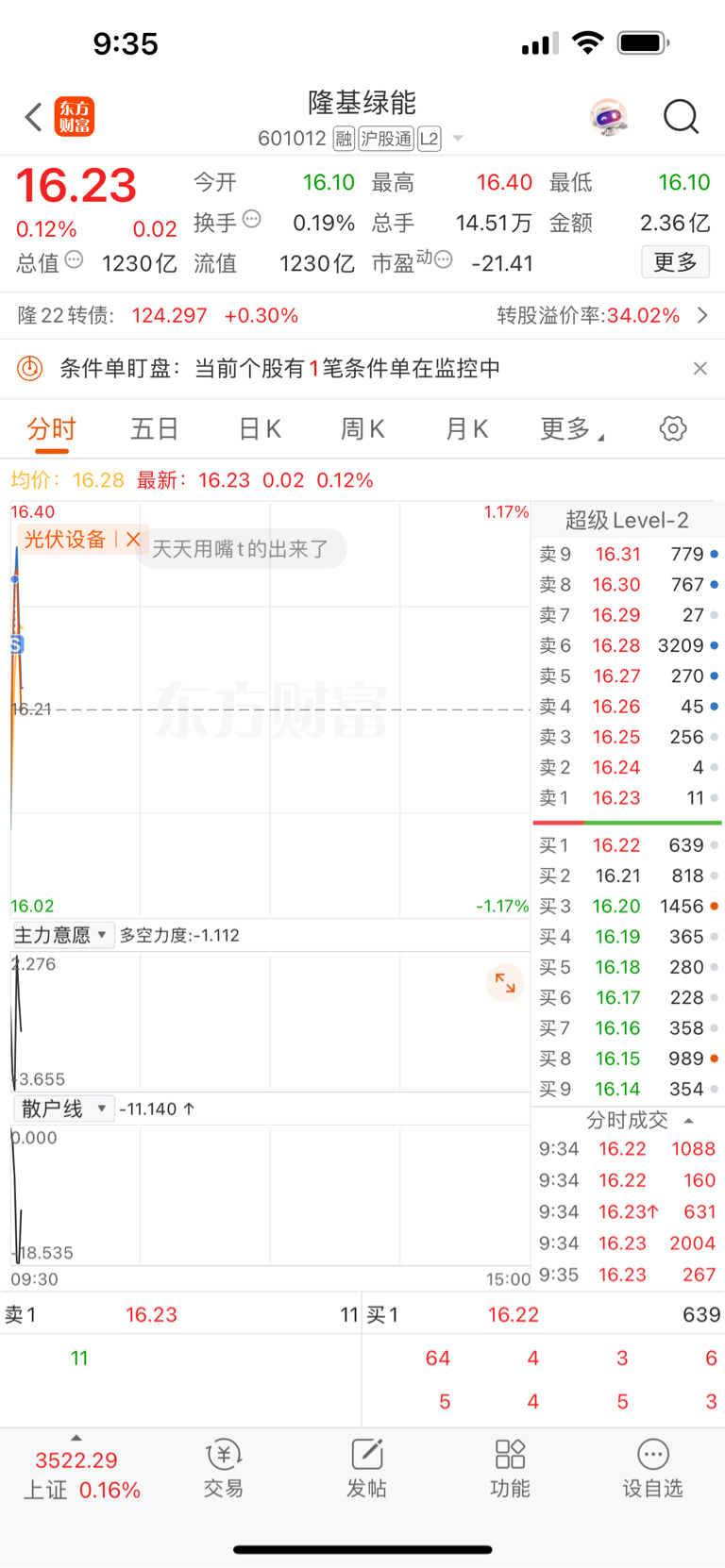Expand the stock code dropdown arrow
The image size is (725, 1568).
[458, 139]
